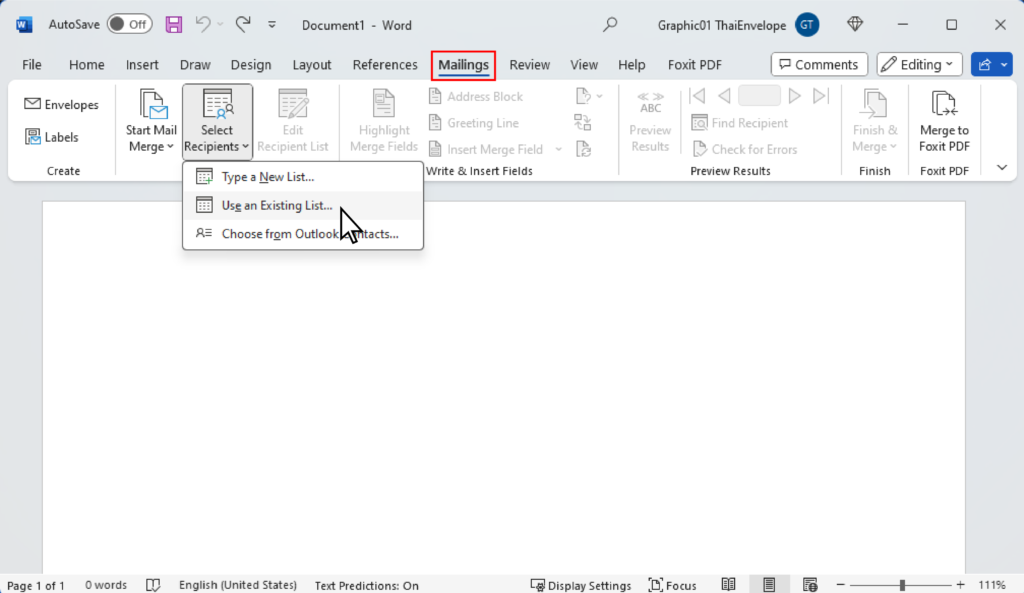
Task: Click the zoom slider handle
Action: tap(902, 585)
